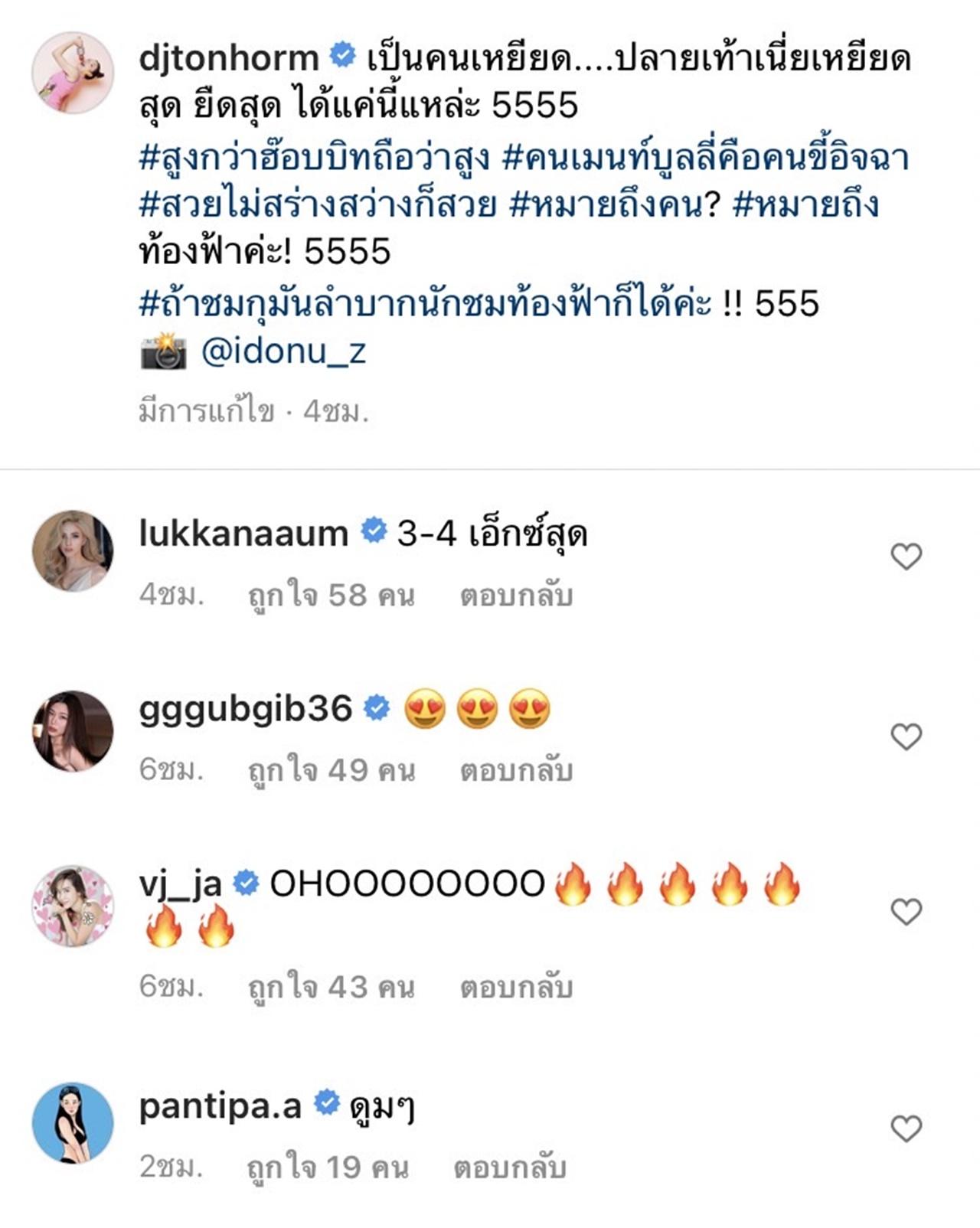Like vj_ja's OHOOOOOOOO comment
Image resolution: width=980 pixels, height=1228 pixels.
[x=906, y=912]
